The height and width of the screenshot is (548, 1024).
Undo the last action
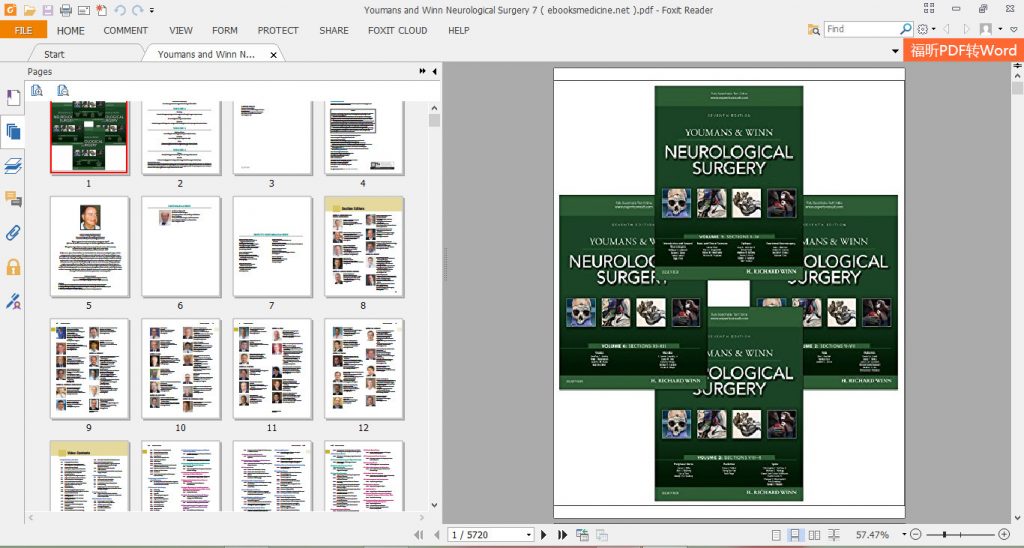tap(120, 10)
